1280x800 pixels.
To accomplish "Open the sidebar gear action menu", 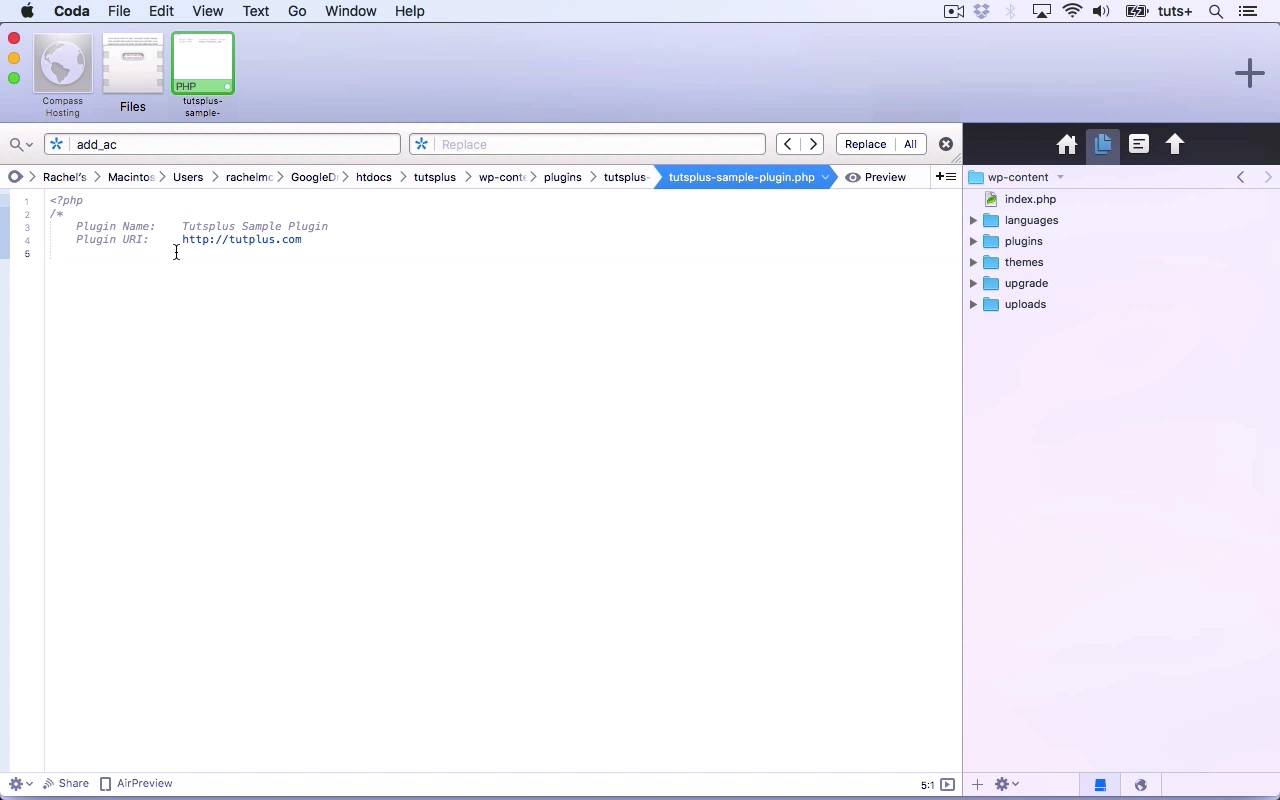I will point(1006,785).
